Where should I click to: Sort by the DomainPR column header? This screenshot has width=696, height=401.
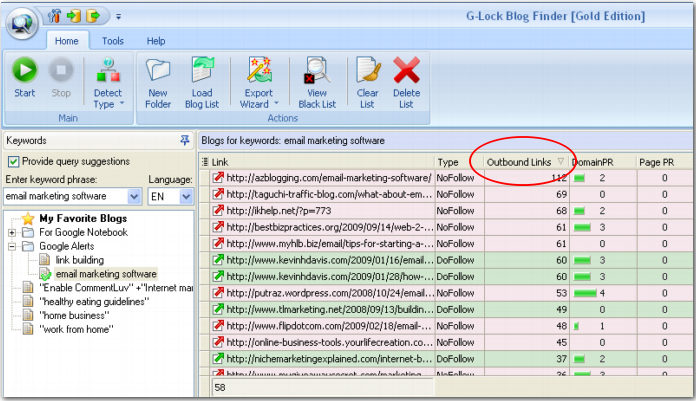coord(603,162)
